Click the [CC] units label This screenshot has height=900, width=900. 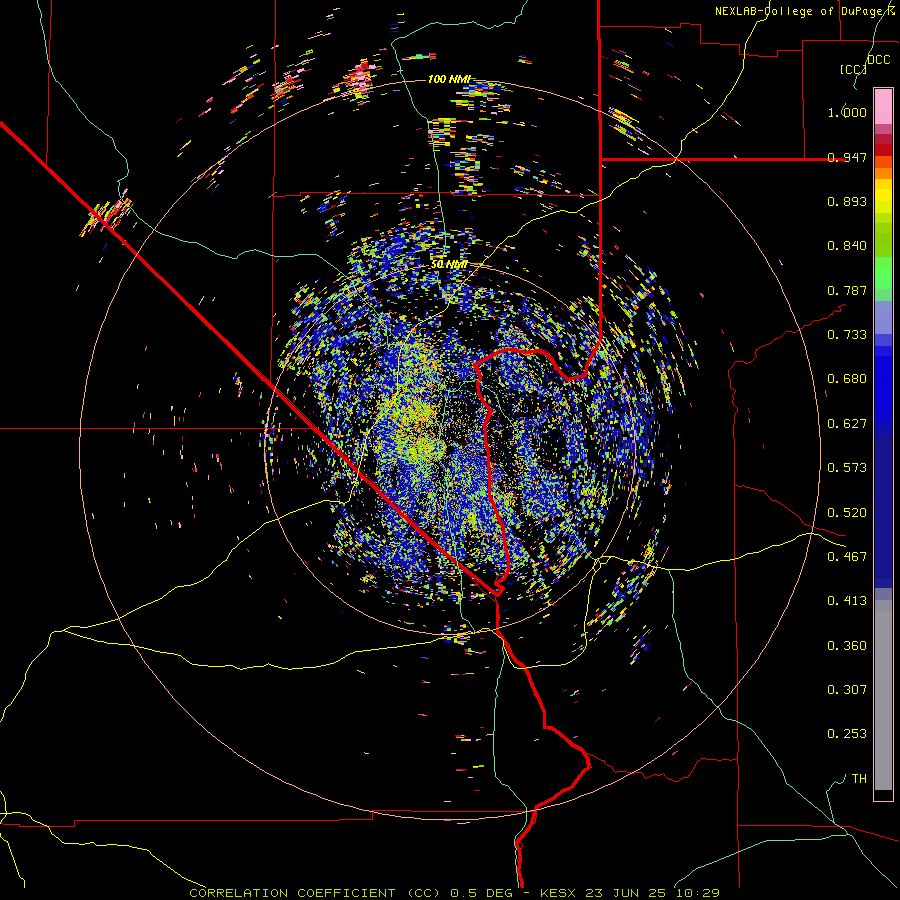point(854,69)
